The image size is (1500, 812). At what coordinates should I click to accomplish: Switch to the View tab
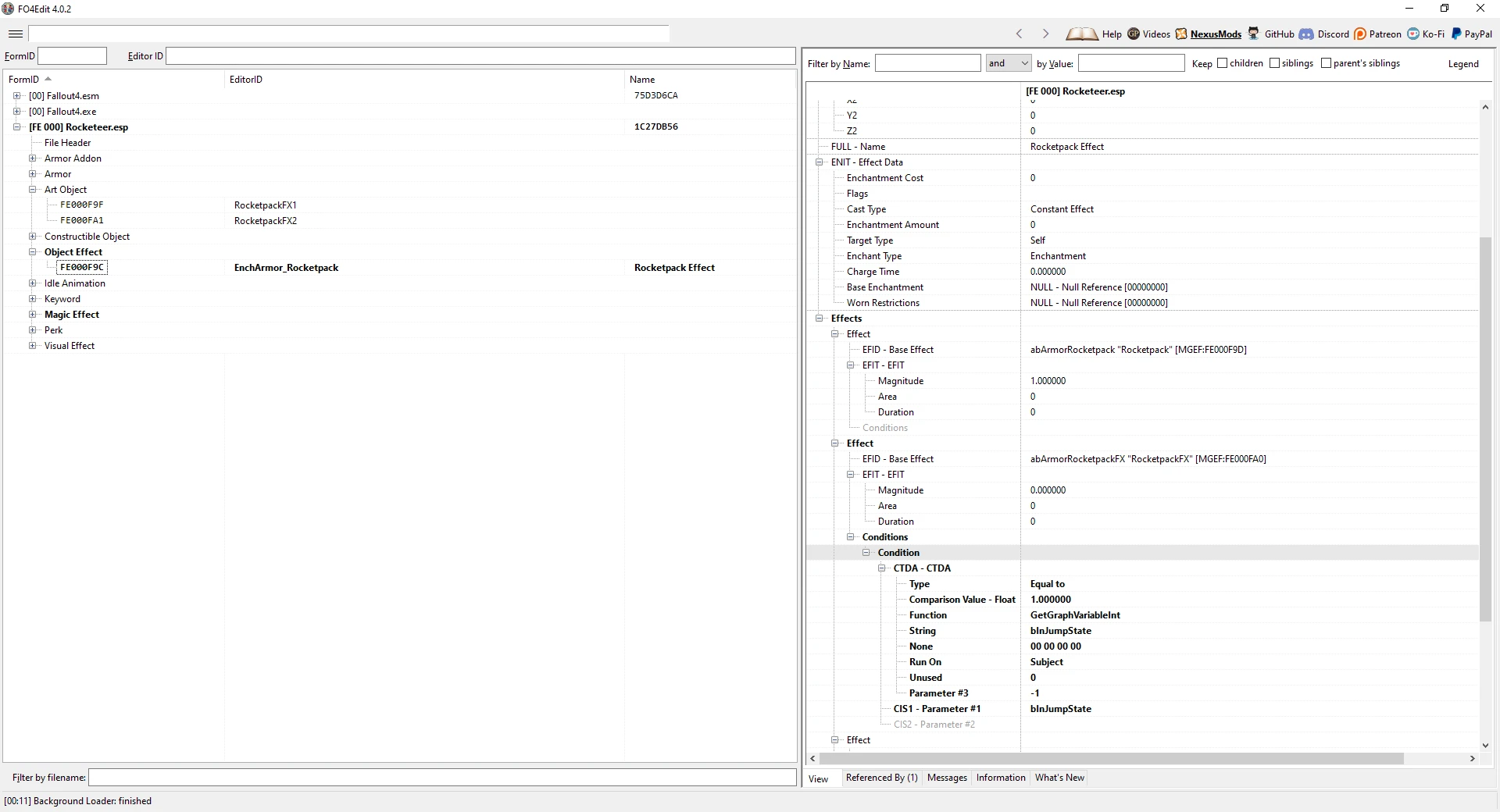[818, 778]
